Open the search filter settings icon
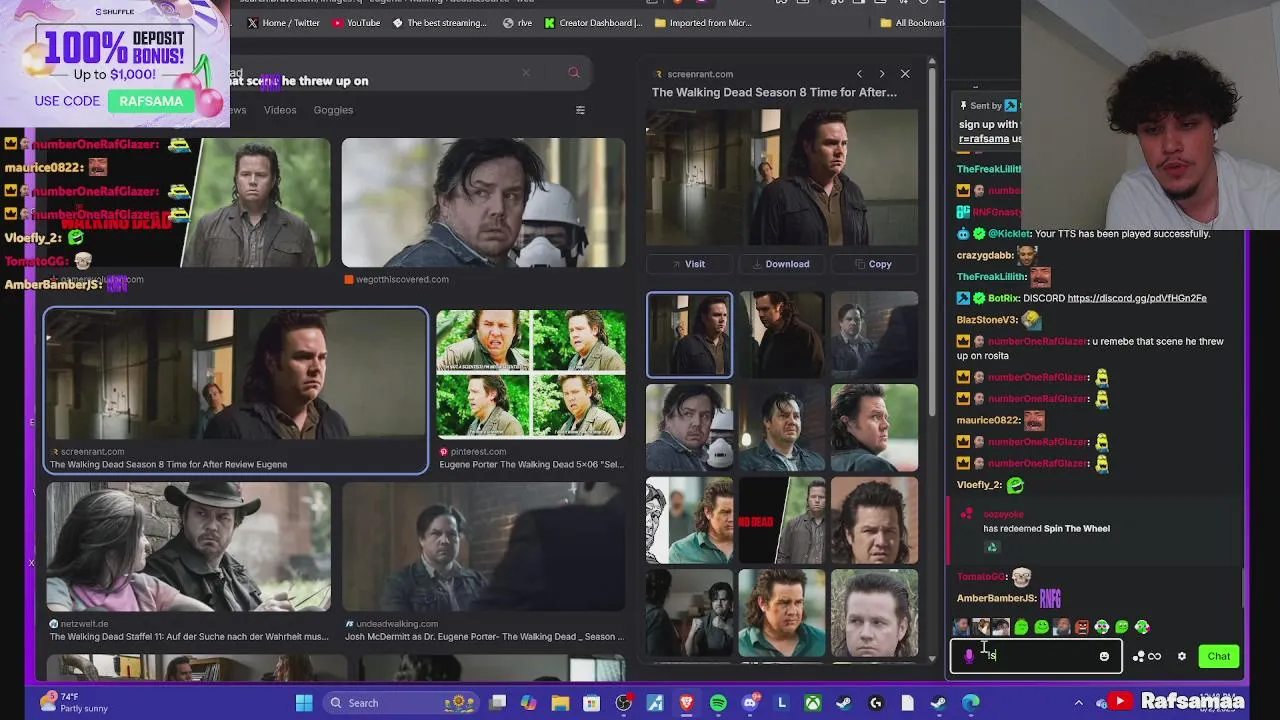 point(580,110)
